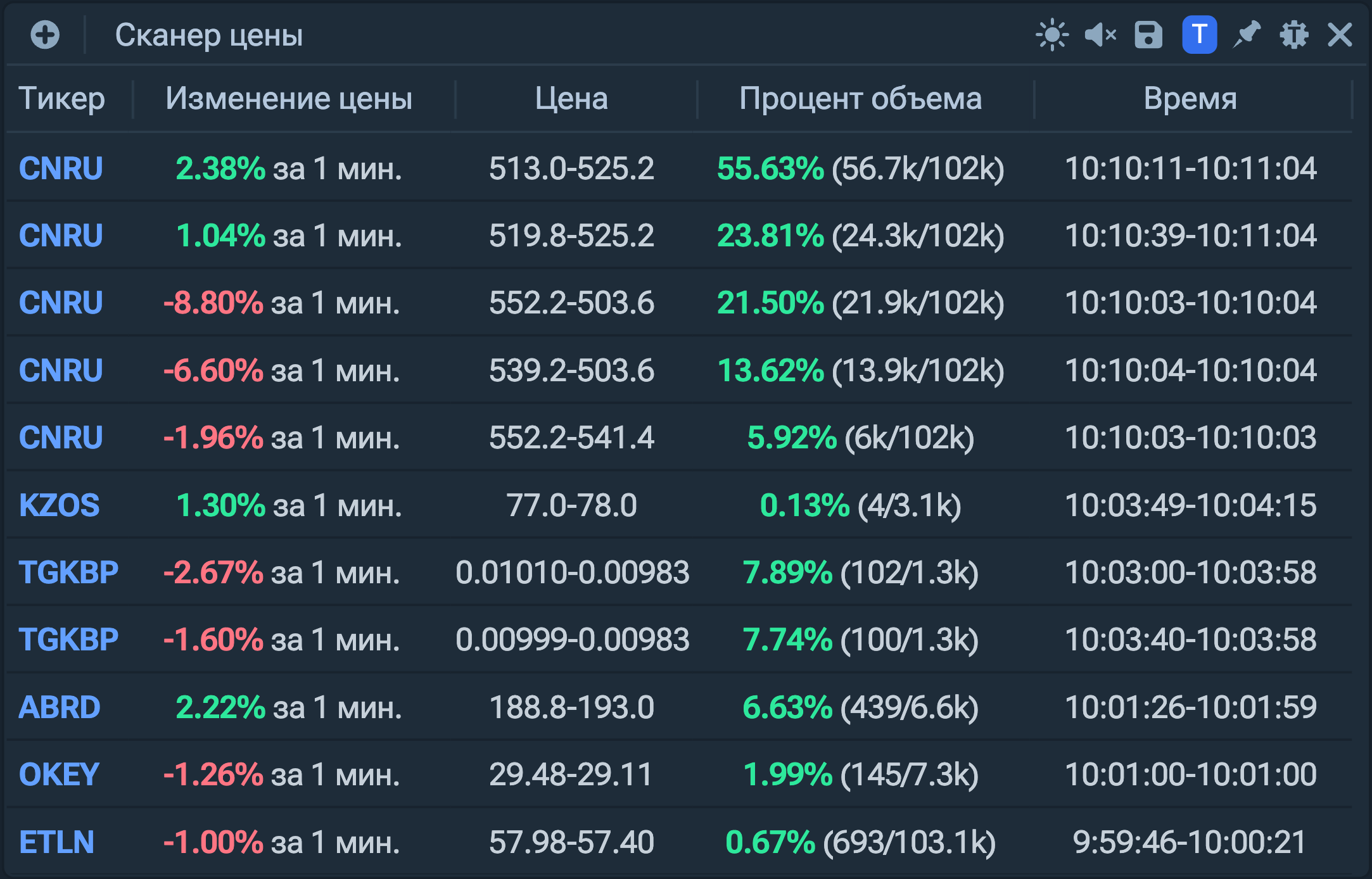Viewport: 1372px width, 879px height.
Task: Open the KZOS ticker link
Action: click(x=60, y=505)
